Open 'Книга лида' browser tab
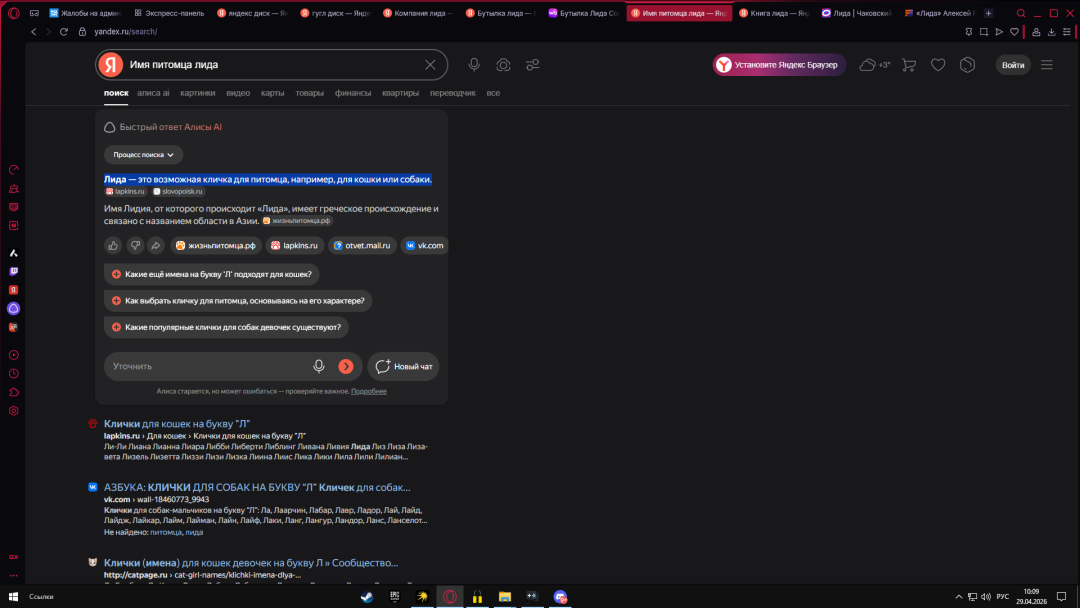 point(774,13)
